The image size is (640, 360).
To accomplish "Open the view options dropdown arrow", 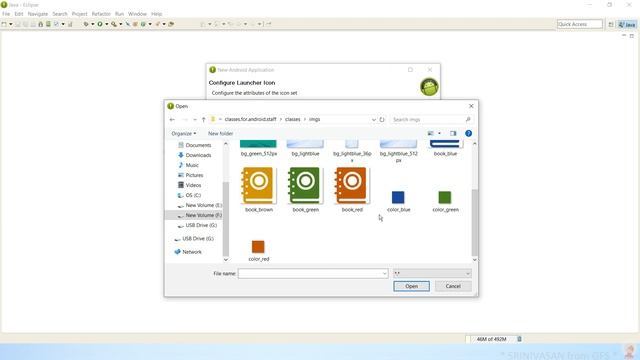I will tap(439, 133).
